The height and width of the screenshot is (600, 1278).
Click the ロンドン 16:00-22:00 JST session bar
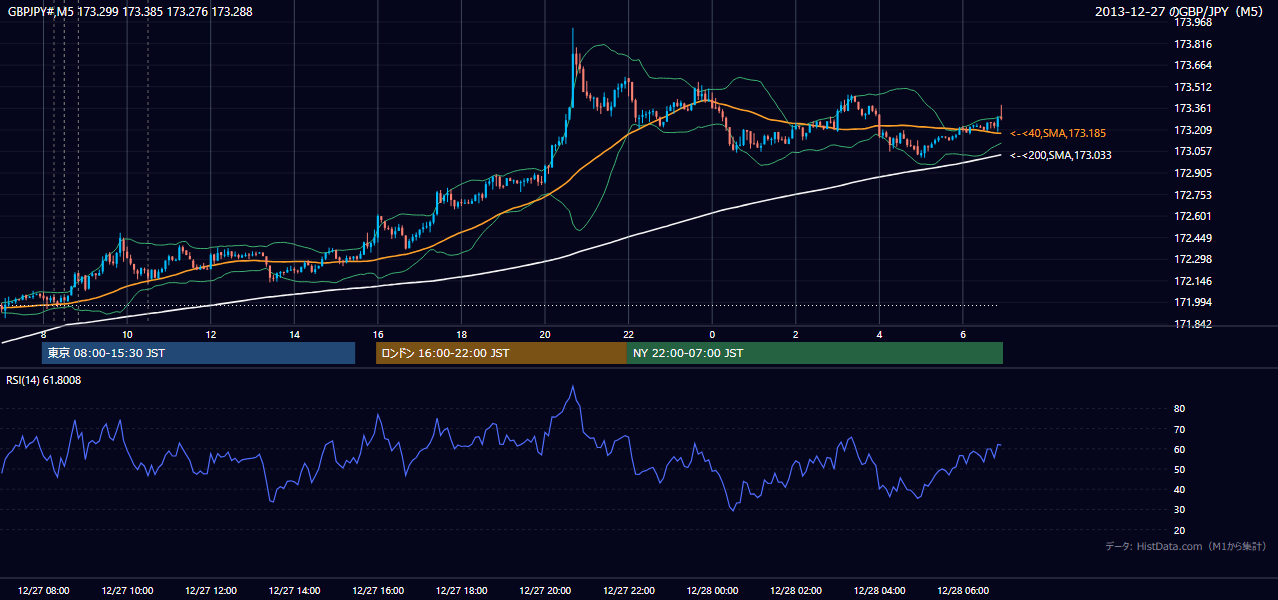(x=501, y=353)
